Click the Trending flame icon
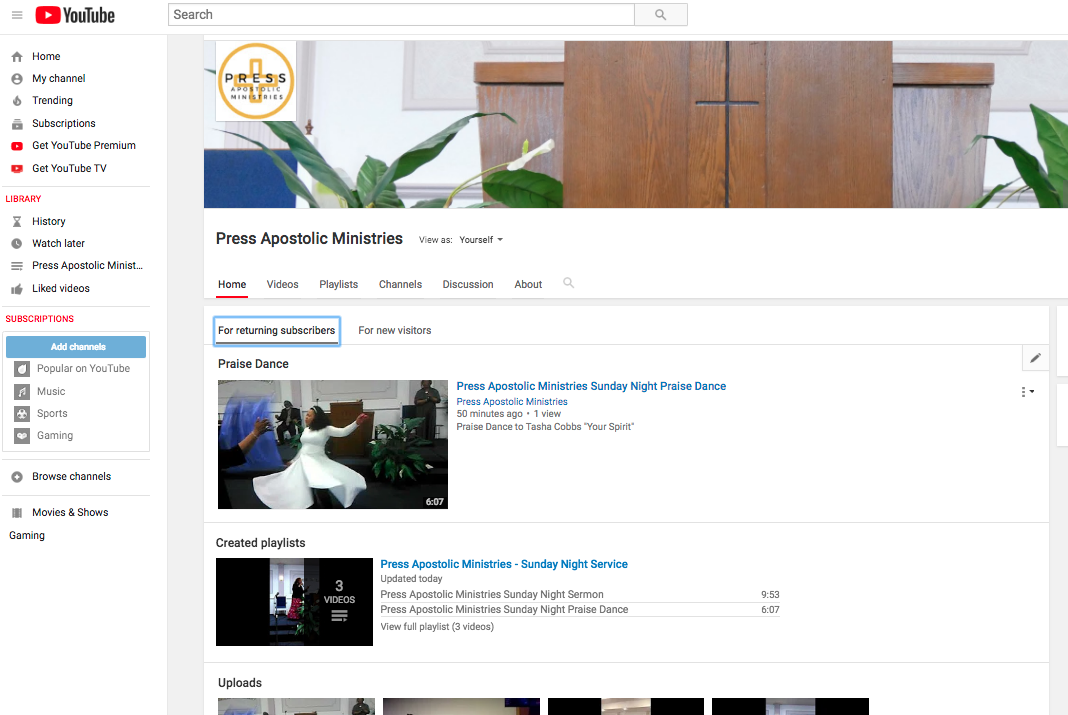 (x=17, y=101)
